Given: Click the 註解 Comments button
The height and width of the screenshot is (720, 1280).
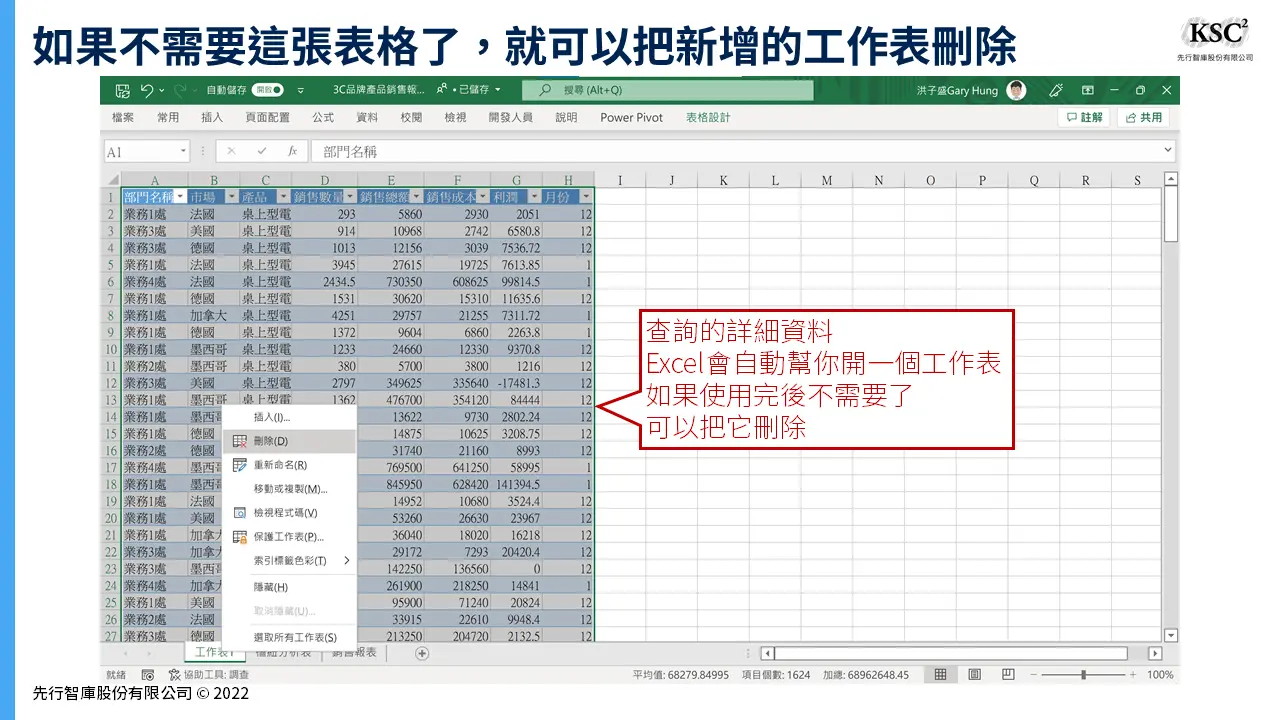Looking at the screenshot, I should pyautogui.click(x=1084, y=117).
